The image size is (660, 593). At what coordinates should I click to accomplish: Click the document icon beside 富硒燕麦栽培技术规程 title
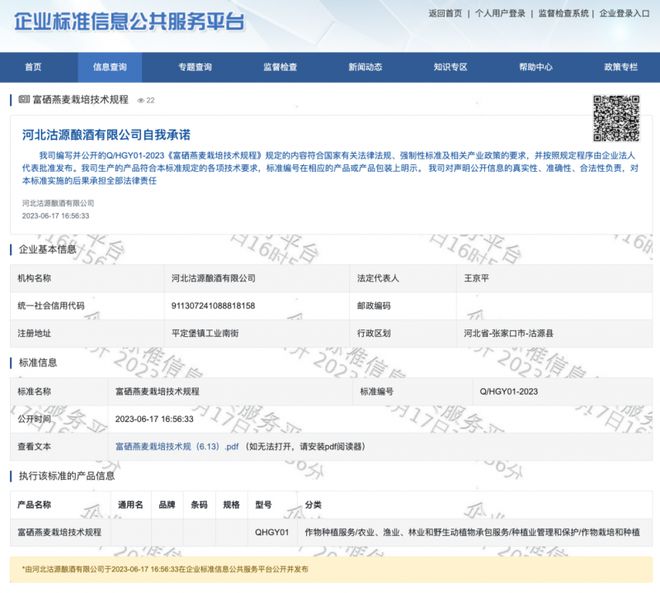24,99
